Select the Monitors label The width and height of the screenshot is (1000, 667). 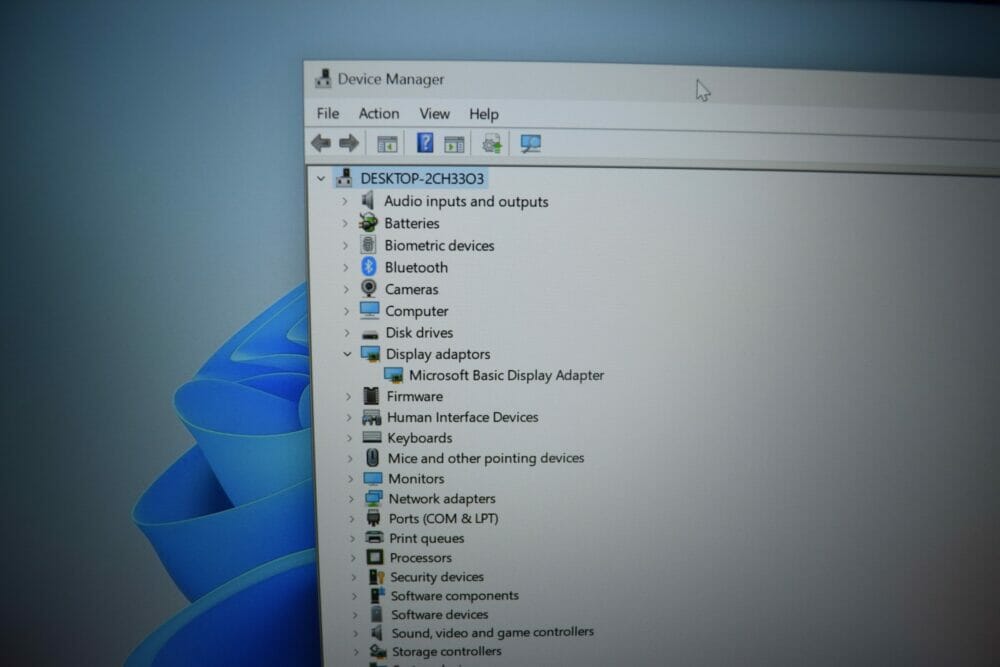(x=416, y=478)
